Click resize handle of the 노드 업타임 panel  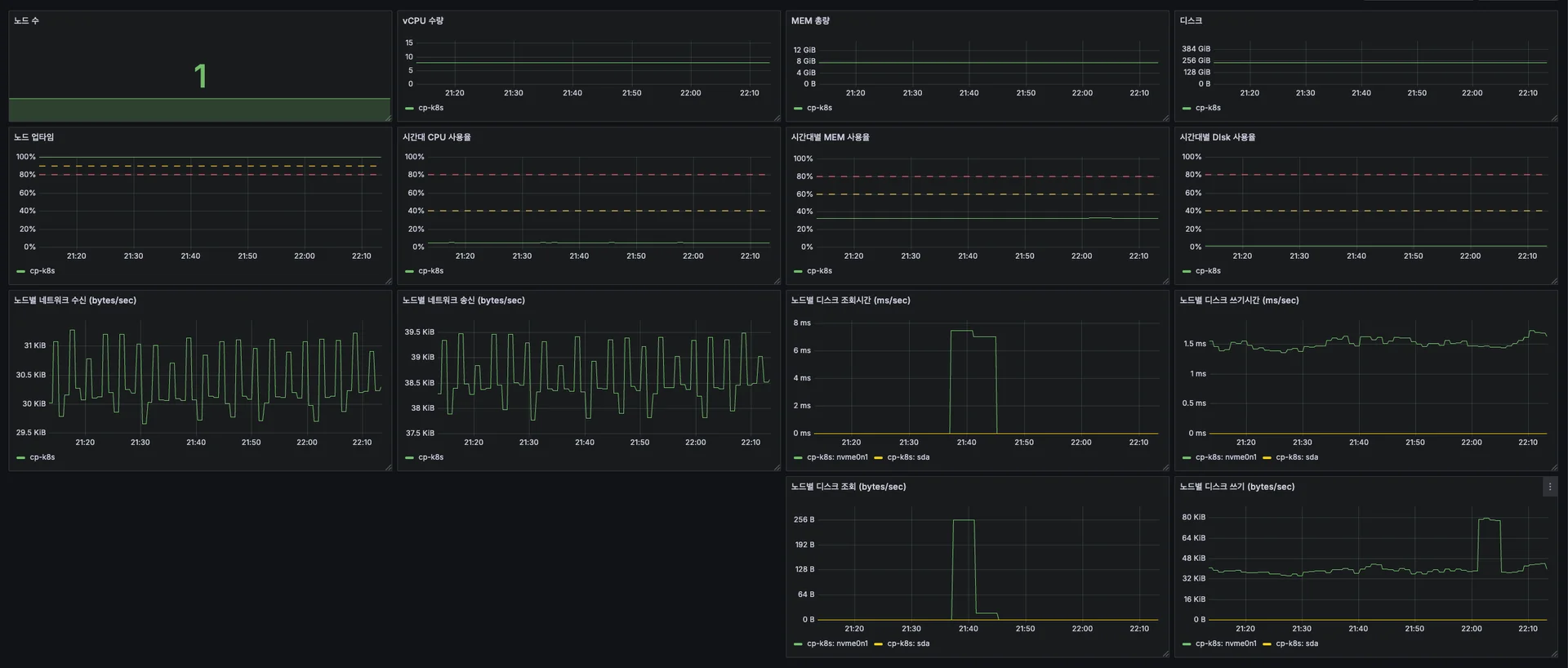(388, 281)
